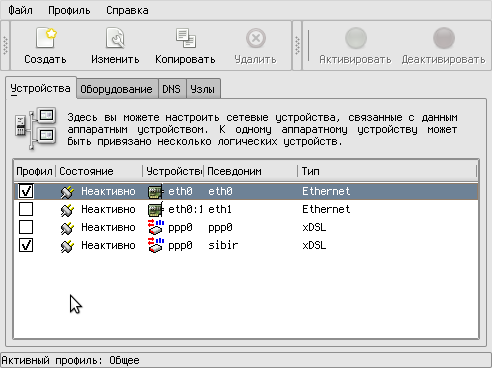Switch to the DNS tab
This screenshot has height=368, width=492.
tap(172, 89)
